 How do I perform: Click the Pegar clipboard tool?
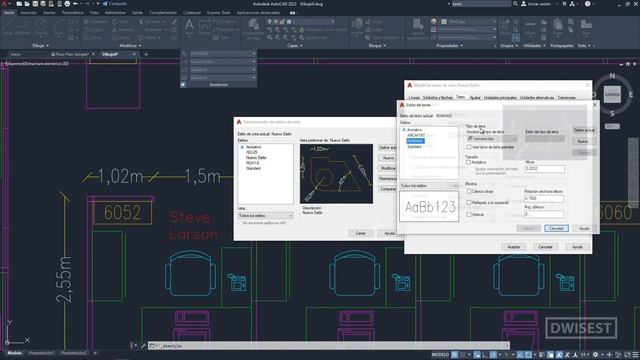(558, 28)
